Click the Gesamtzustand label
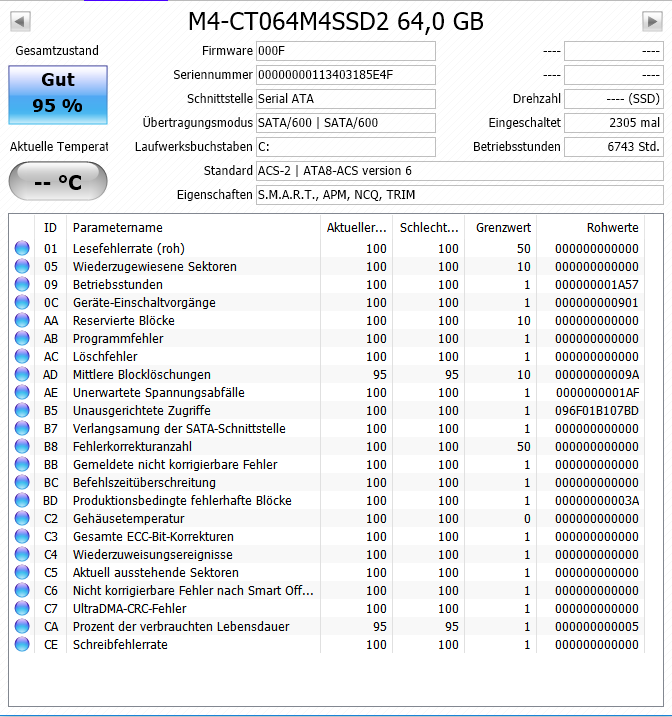This screenshot has height=717, width=672. click(x=57, y=51)
